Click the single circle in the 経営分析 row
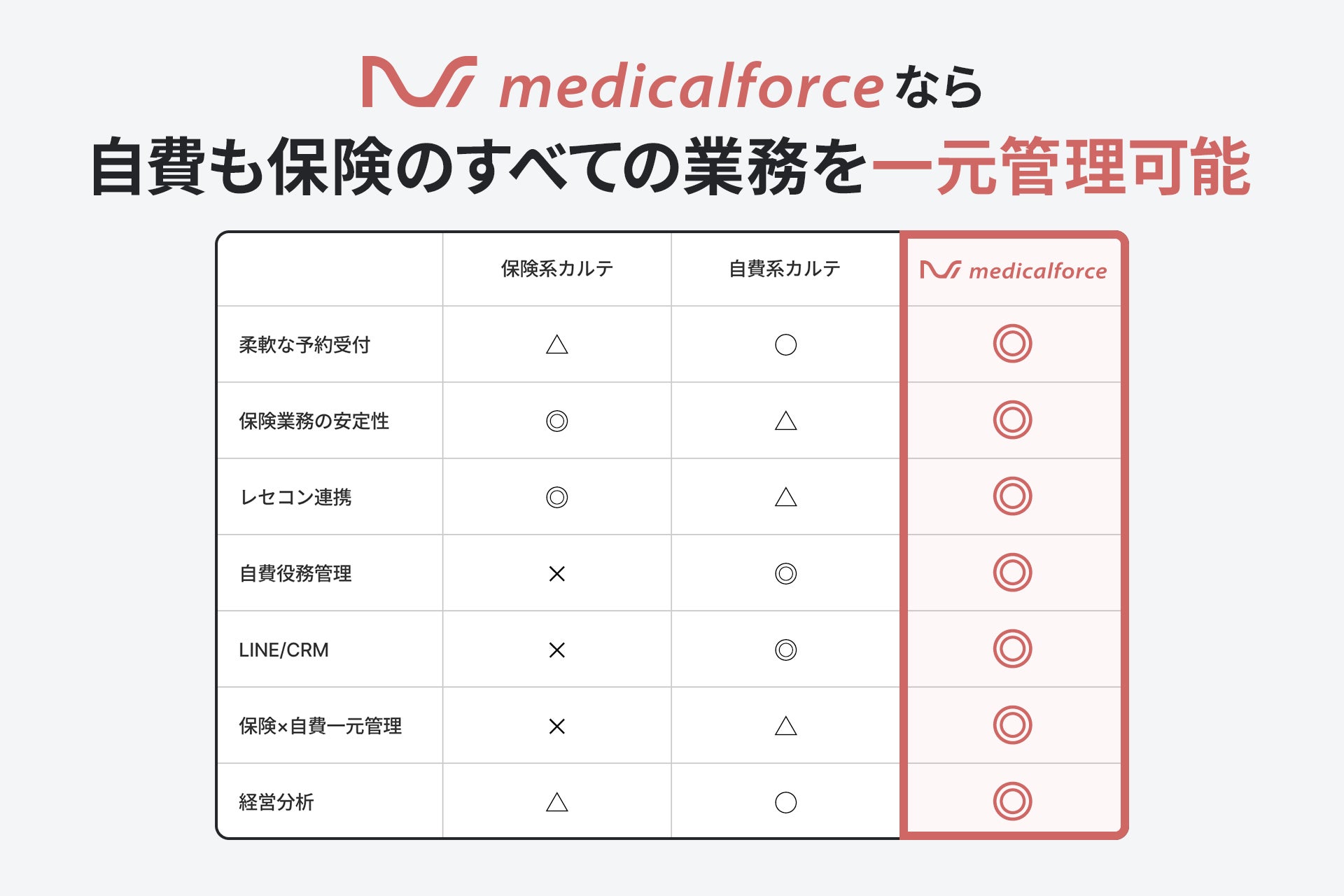1344x896 pixels. point(785,802)
